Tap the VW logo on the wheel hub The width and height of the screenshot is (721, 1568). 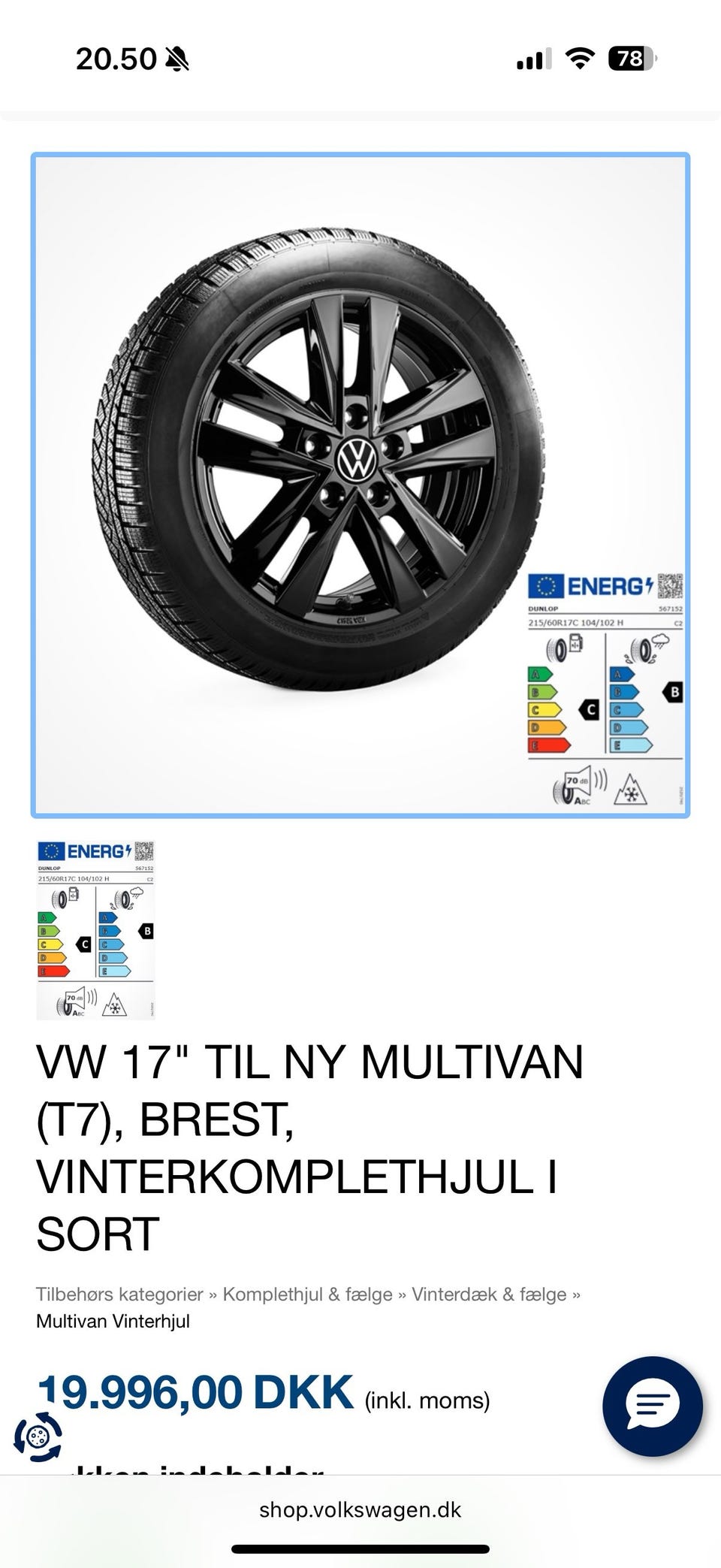click(x=355, y=459)
